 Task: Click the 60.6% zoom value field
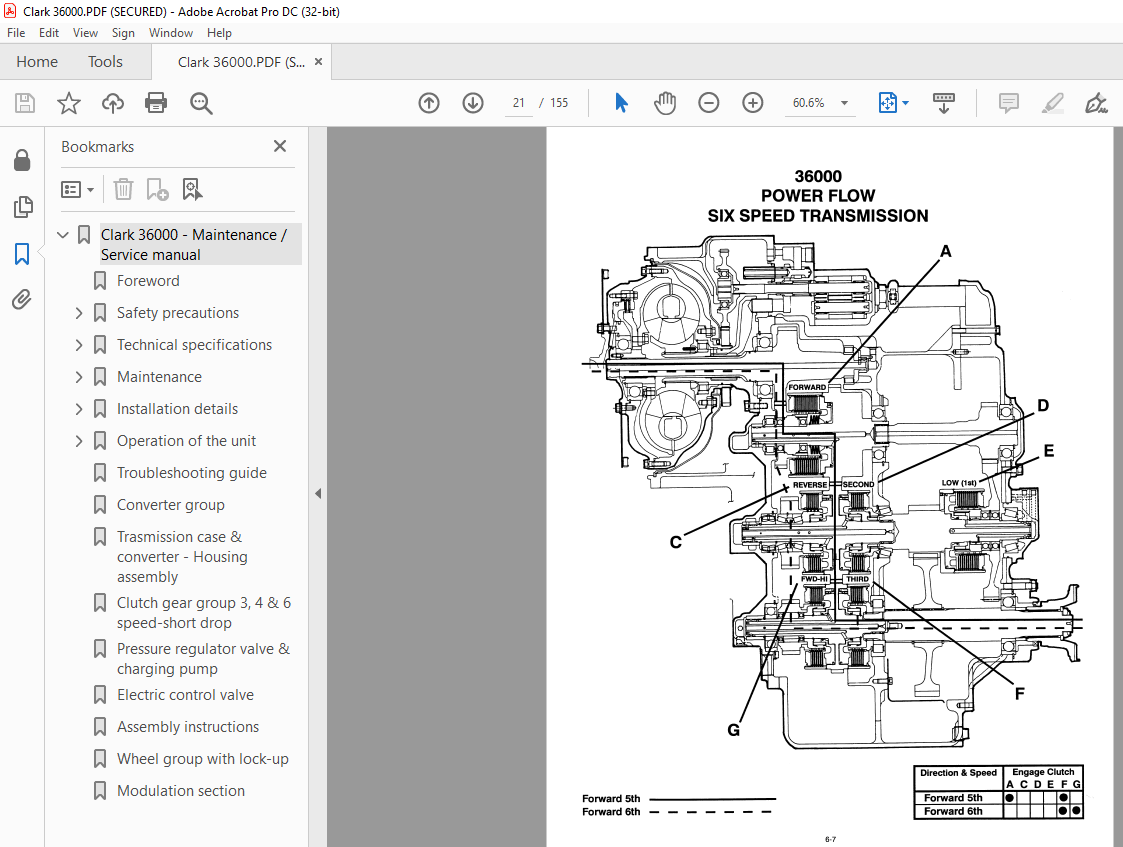[809, 103]
